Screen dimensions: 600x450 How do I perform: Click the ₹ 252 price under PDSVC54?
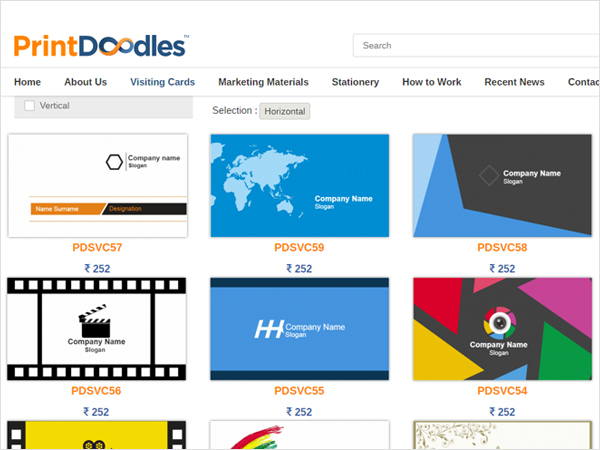pos(502,412)
